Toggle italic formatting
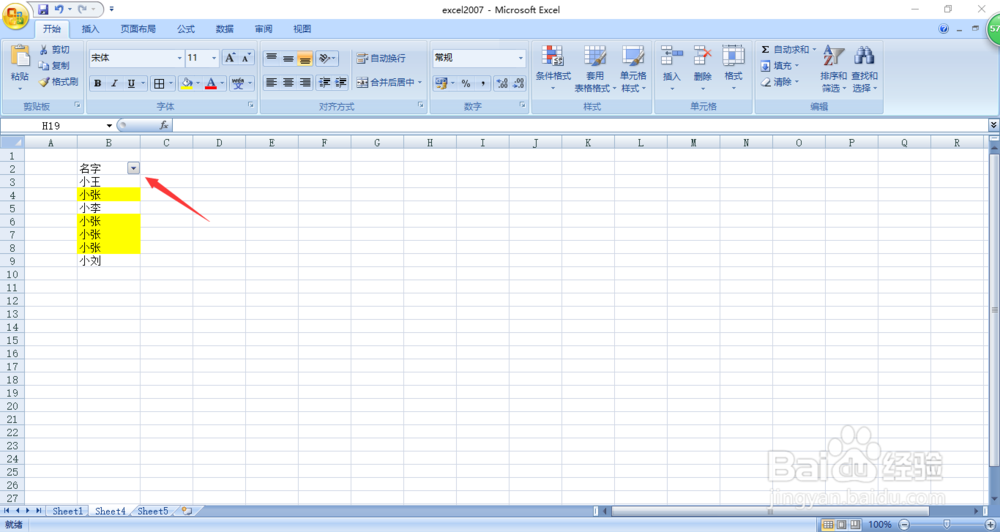The image size is (1000, 532). pyautogui.click(x=114, y=83)
